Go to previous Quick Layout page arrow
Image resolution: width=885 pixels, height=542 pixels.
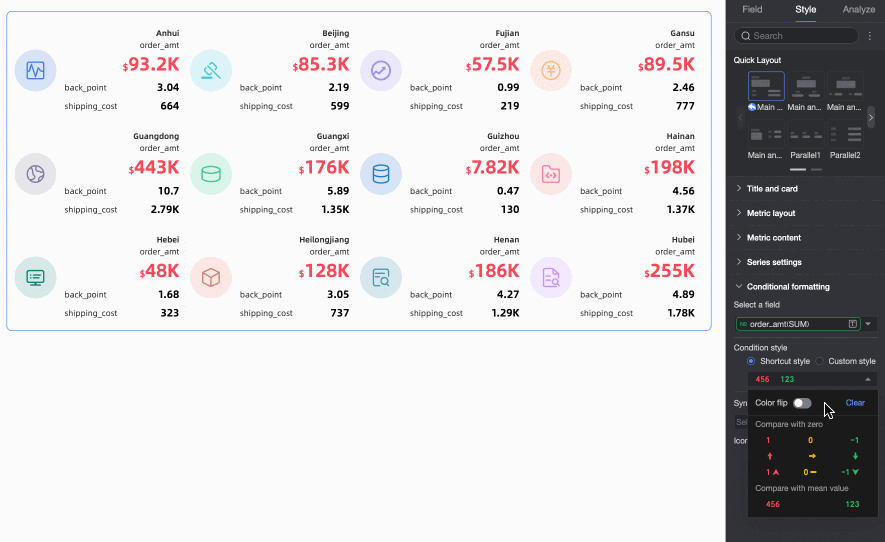pos(740,117)
